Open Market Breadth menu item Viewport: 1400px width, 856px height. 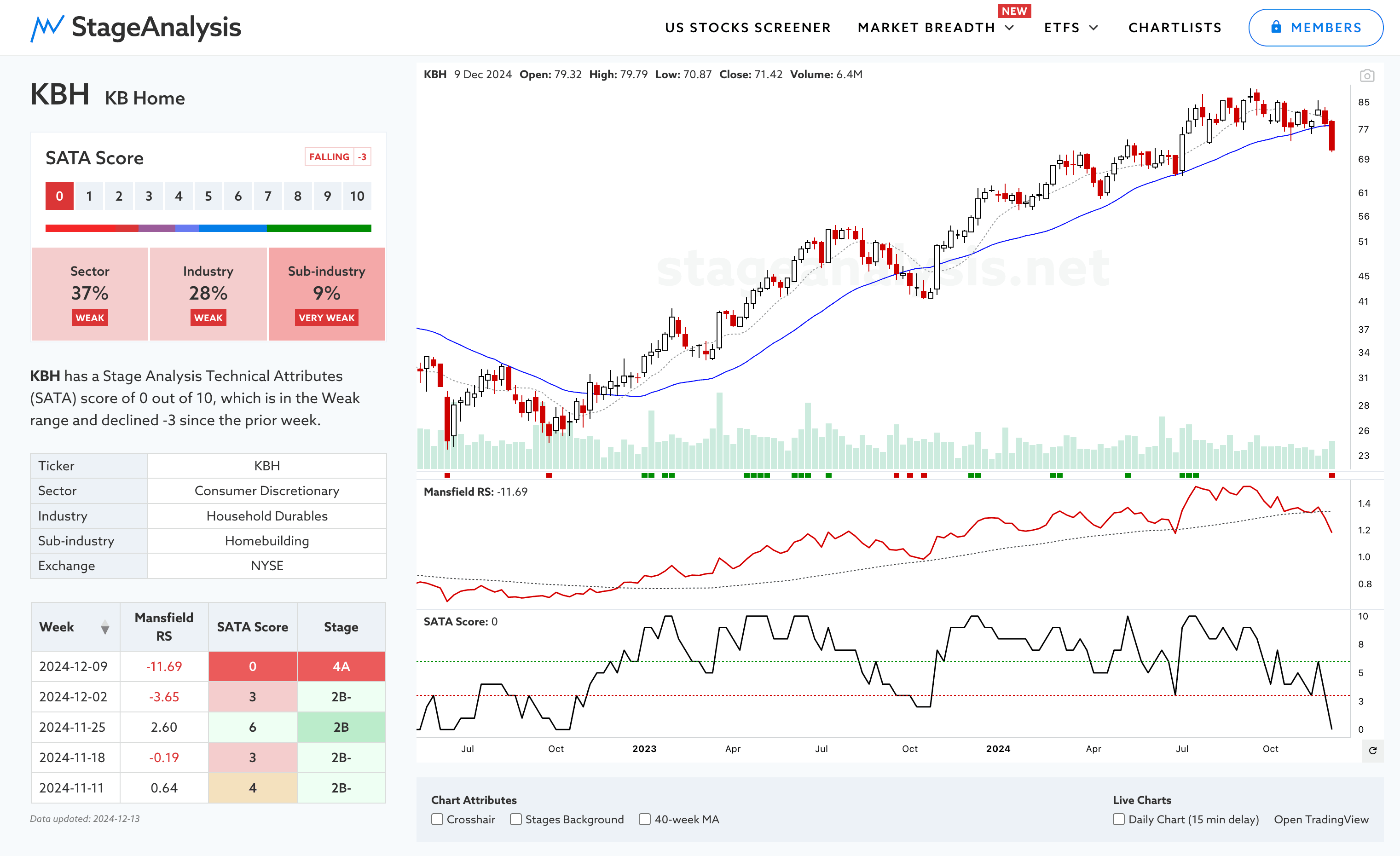point(926,28)
